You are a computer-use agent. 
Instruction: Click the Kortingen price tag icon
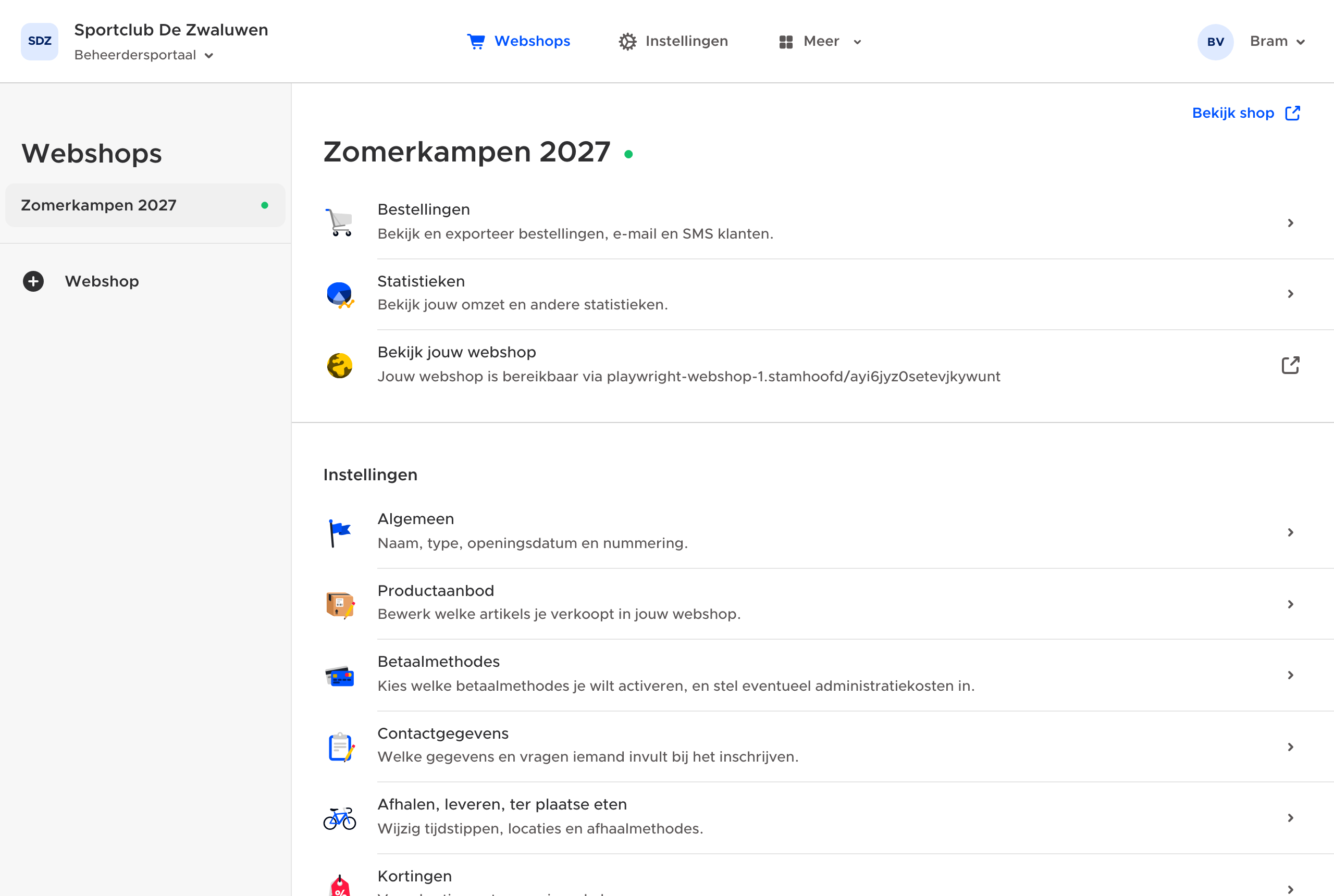(340, 886)
